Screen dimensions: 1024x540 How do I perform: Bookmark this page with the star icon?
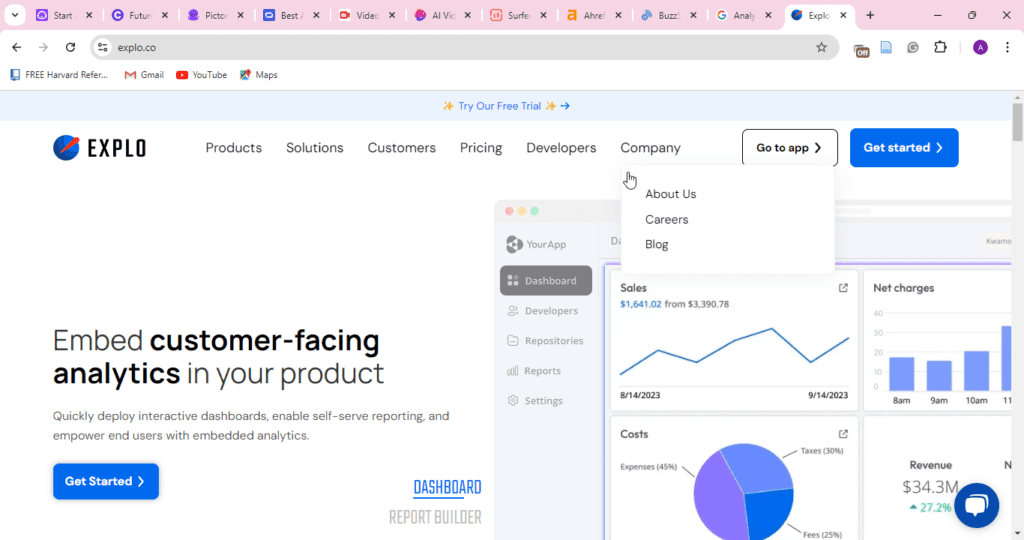821,47
